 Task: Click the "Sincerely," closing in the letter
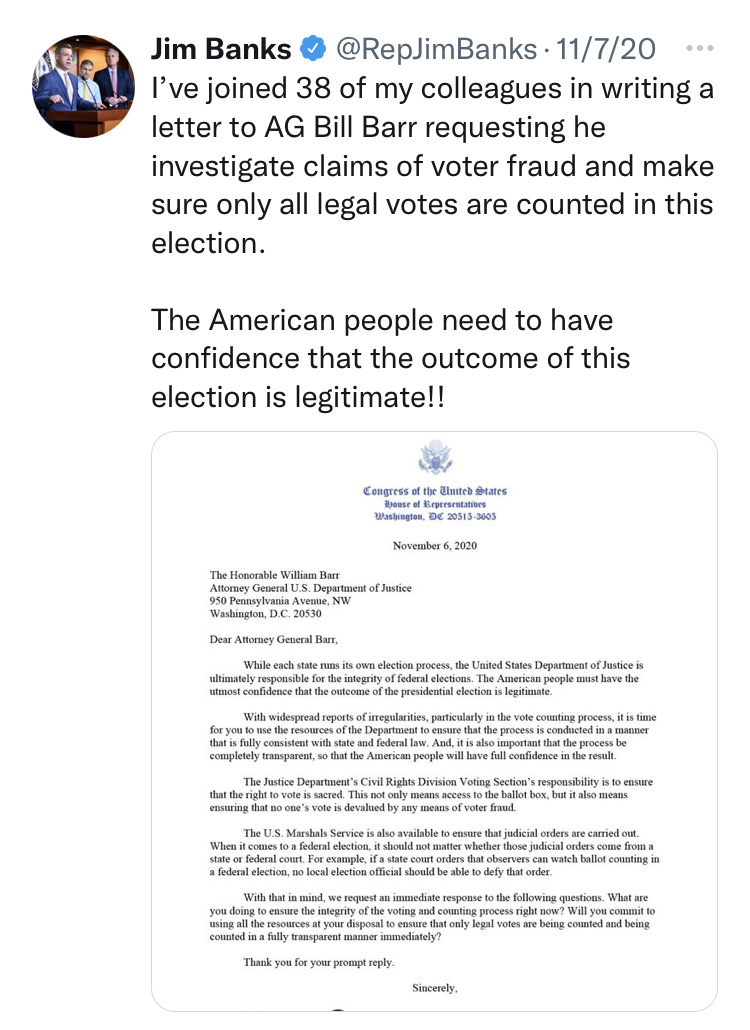(434, 988)
